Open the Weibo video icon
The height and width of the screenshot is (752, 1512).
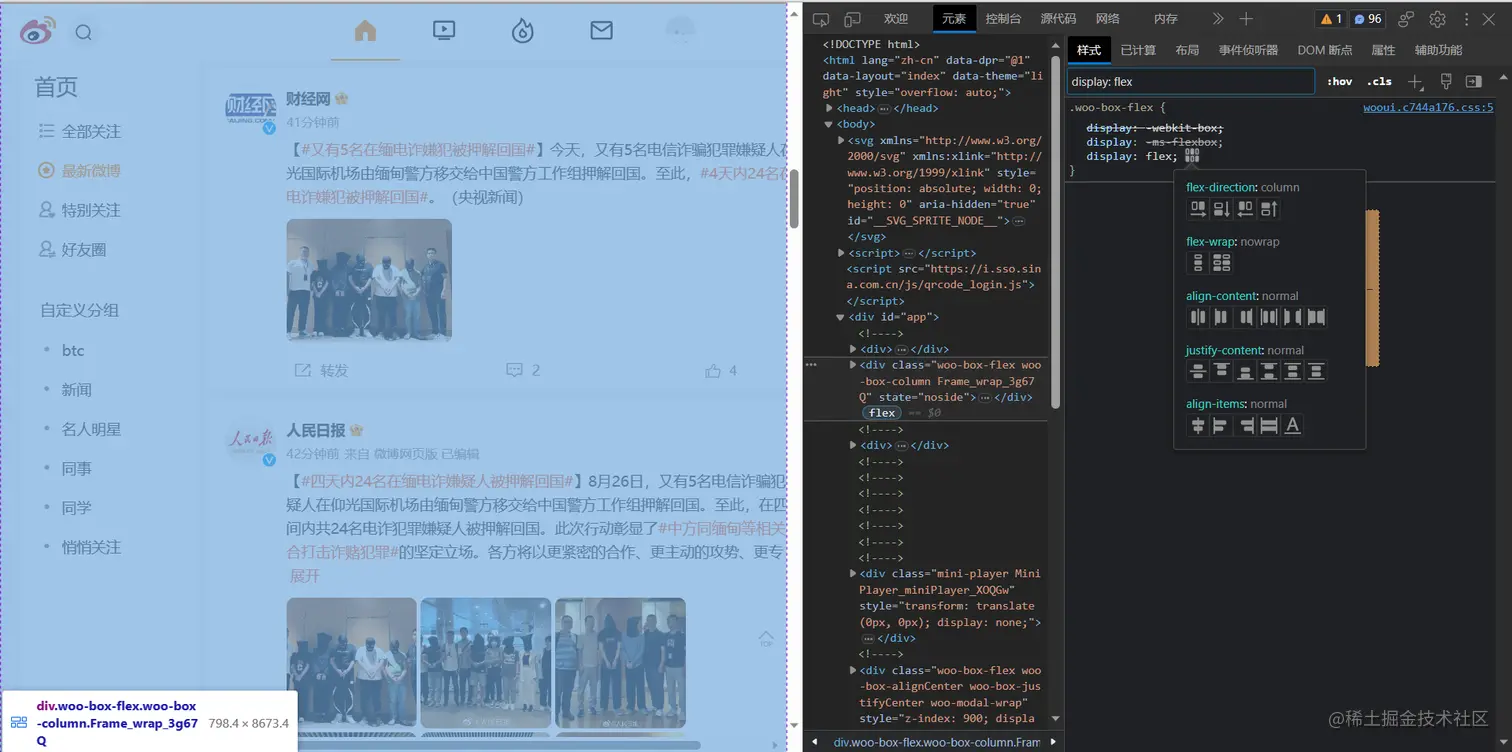[x=444, y=30]
